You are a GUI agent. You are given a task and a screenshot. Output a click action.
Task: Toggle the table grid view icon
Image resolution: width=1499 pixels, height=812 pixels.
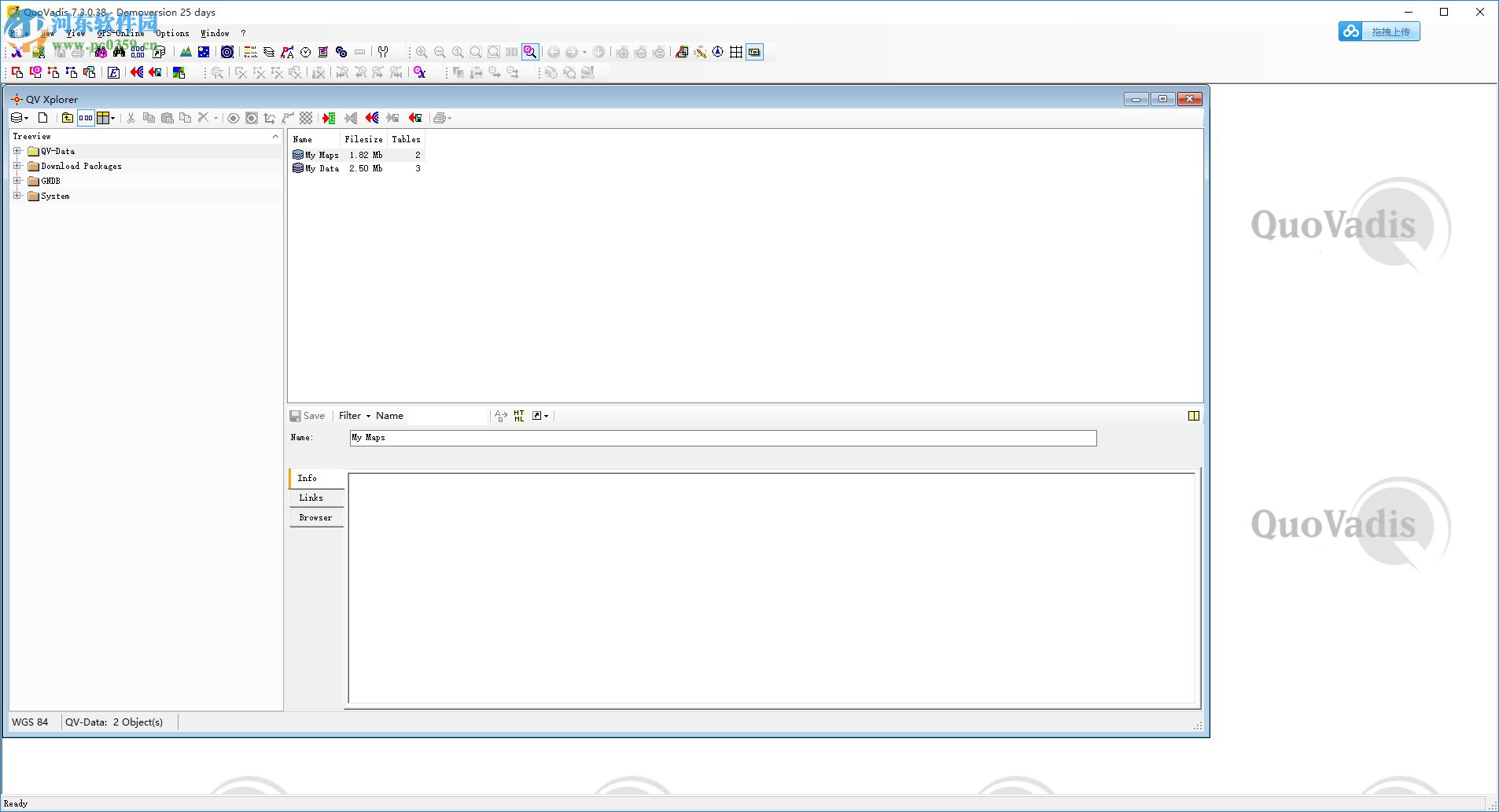tap(736, 52)
